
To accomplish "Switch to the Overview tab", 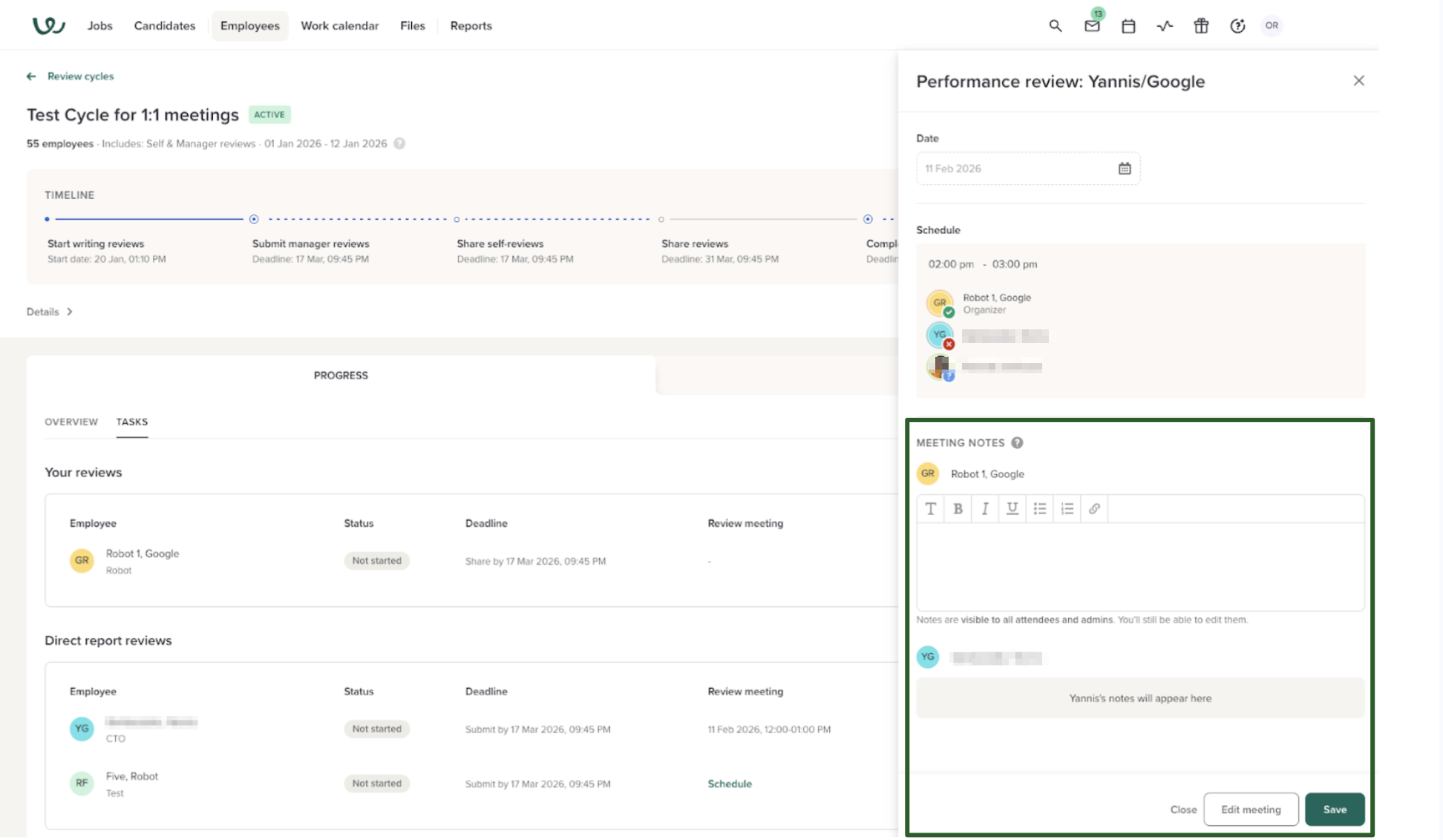I will (71, 421).
